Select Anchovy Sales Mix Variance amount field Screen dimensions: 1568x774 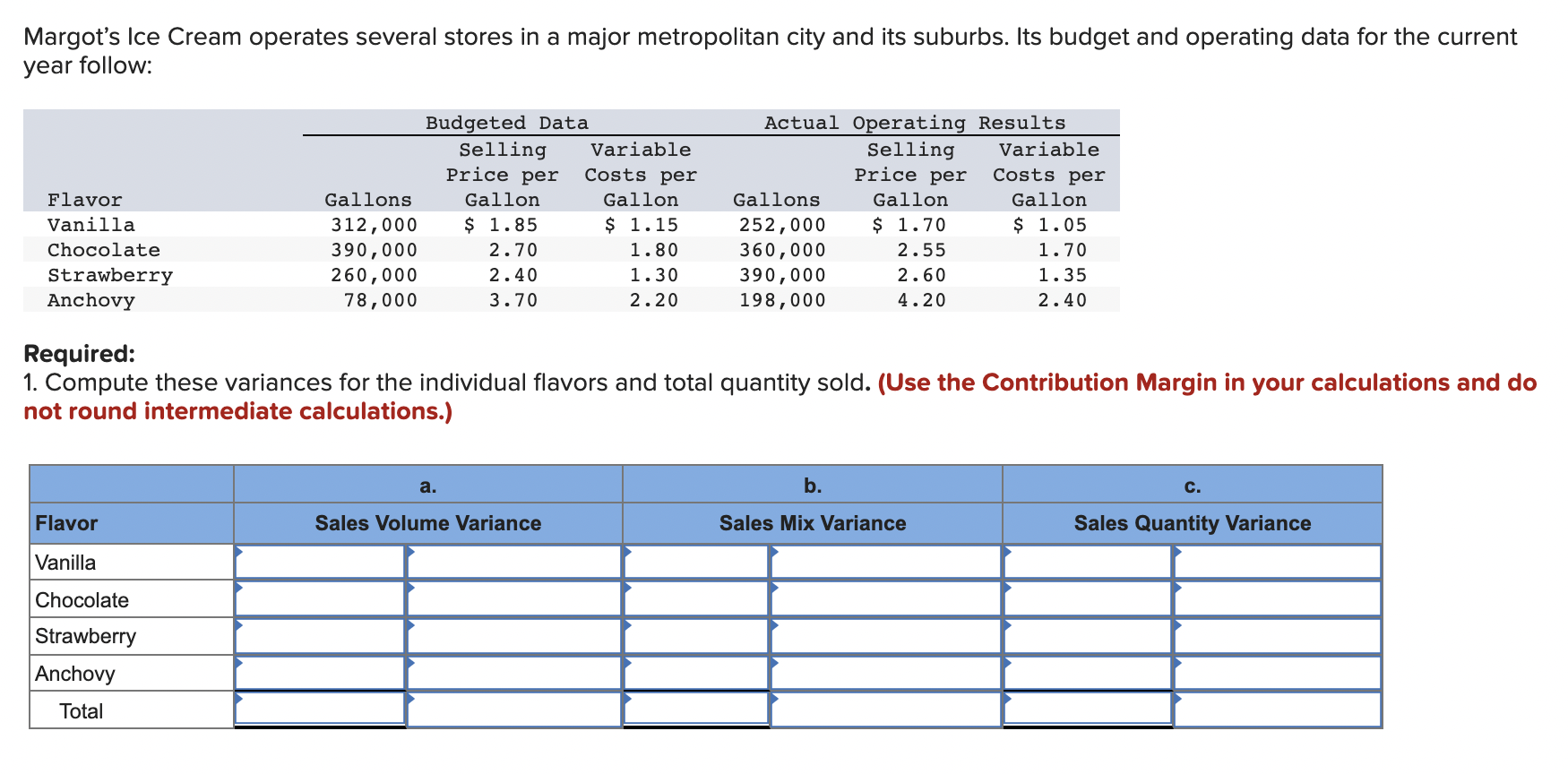[x=696, y=673]
